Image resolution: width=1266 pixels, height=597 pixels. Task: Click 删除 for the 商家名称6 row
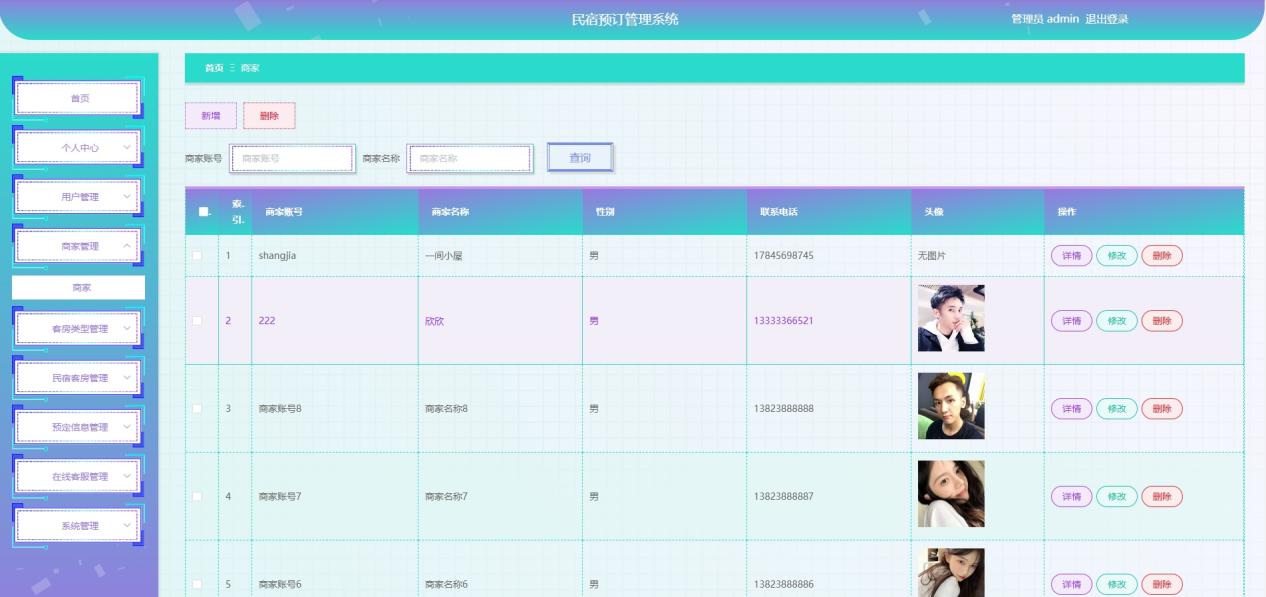1162,584
